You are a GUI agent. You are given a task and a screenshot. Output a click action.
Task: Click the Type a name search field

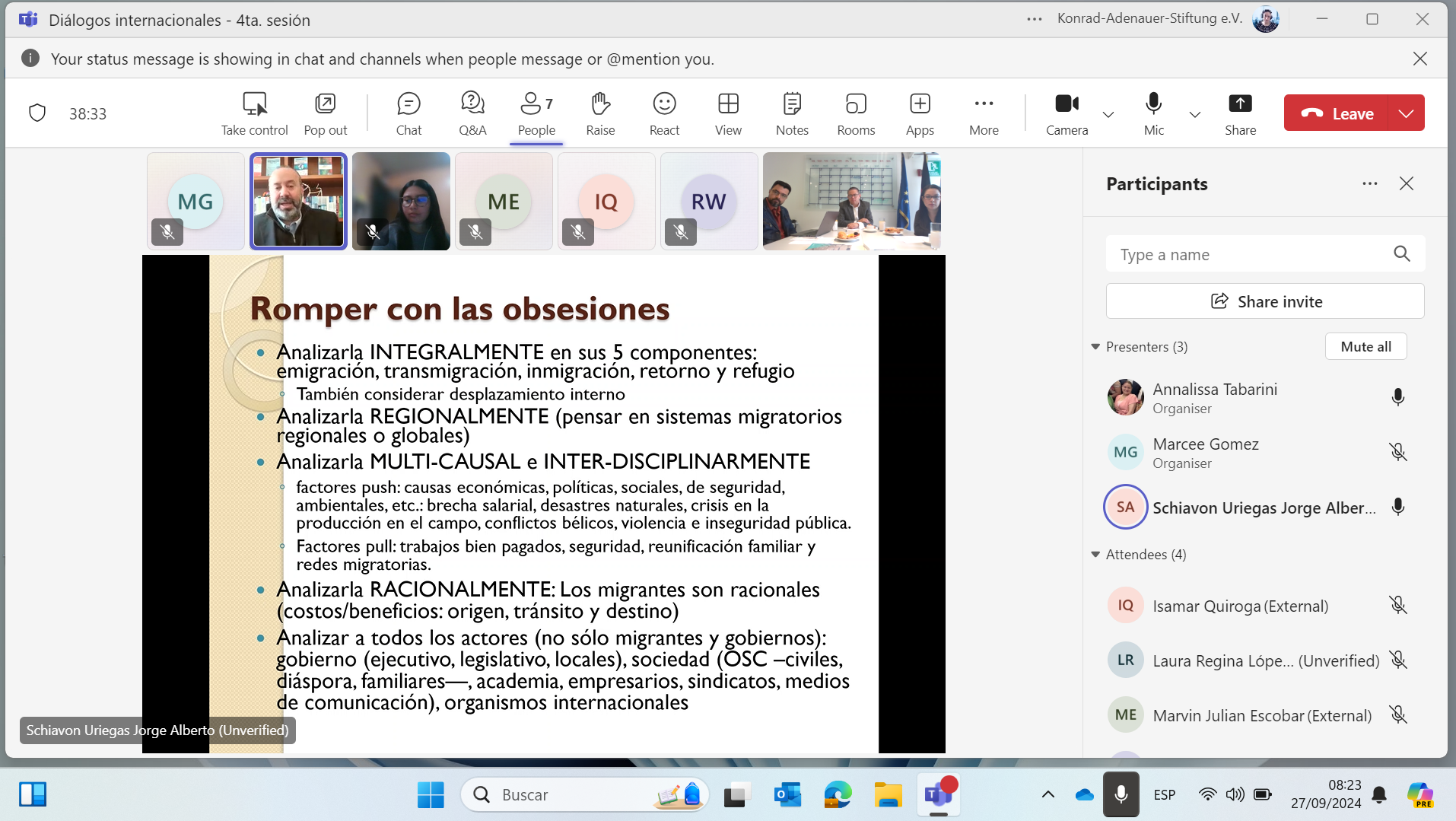pos(1248,255)
